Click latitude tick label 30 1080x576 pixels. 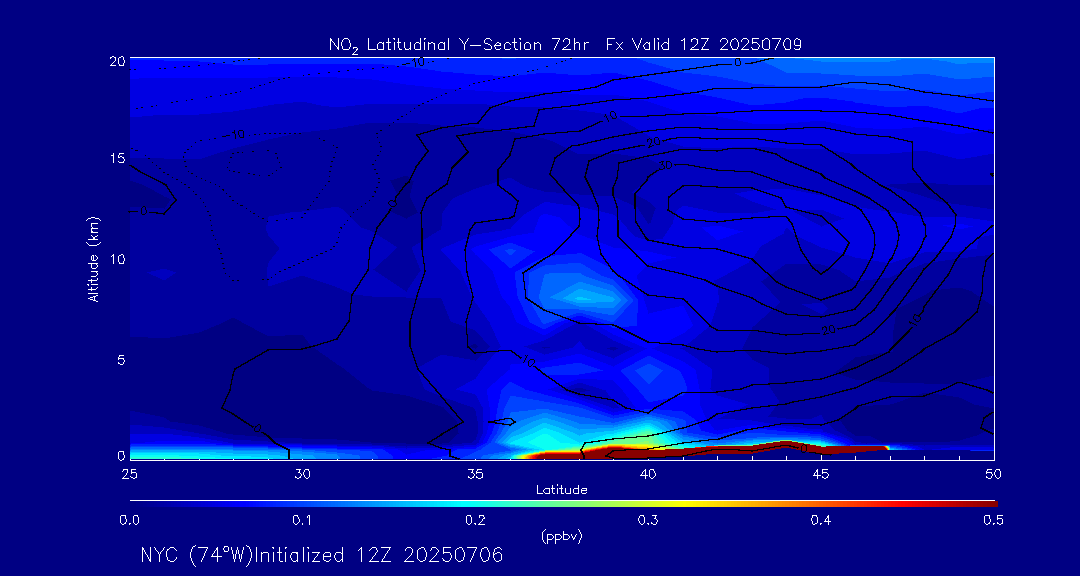(x=302, y=474)
